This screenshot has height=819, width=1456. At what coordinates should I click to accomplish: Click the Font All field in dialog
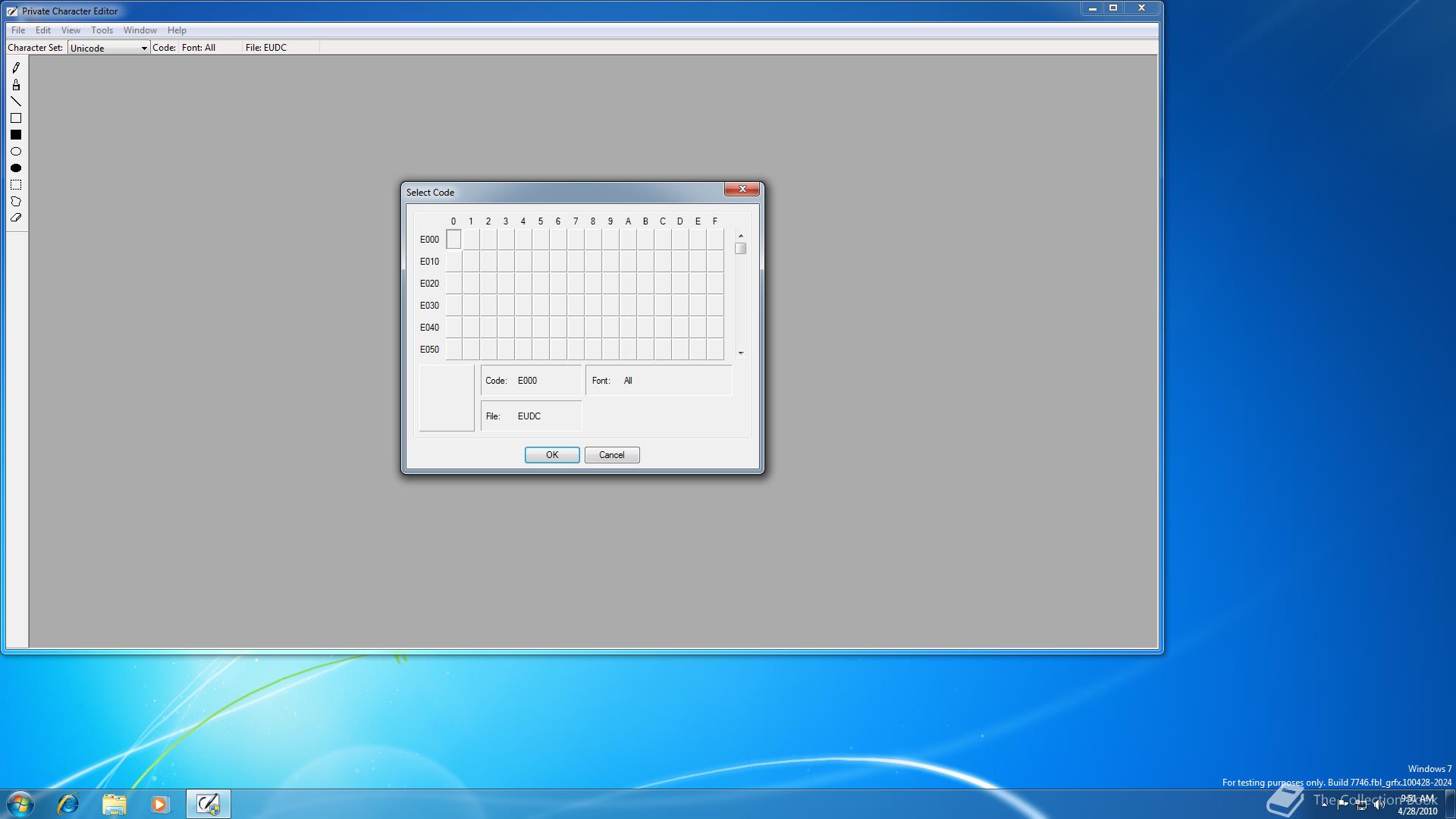659,381
